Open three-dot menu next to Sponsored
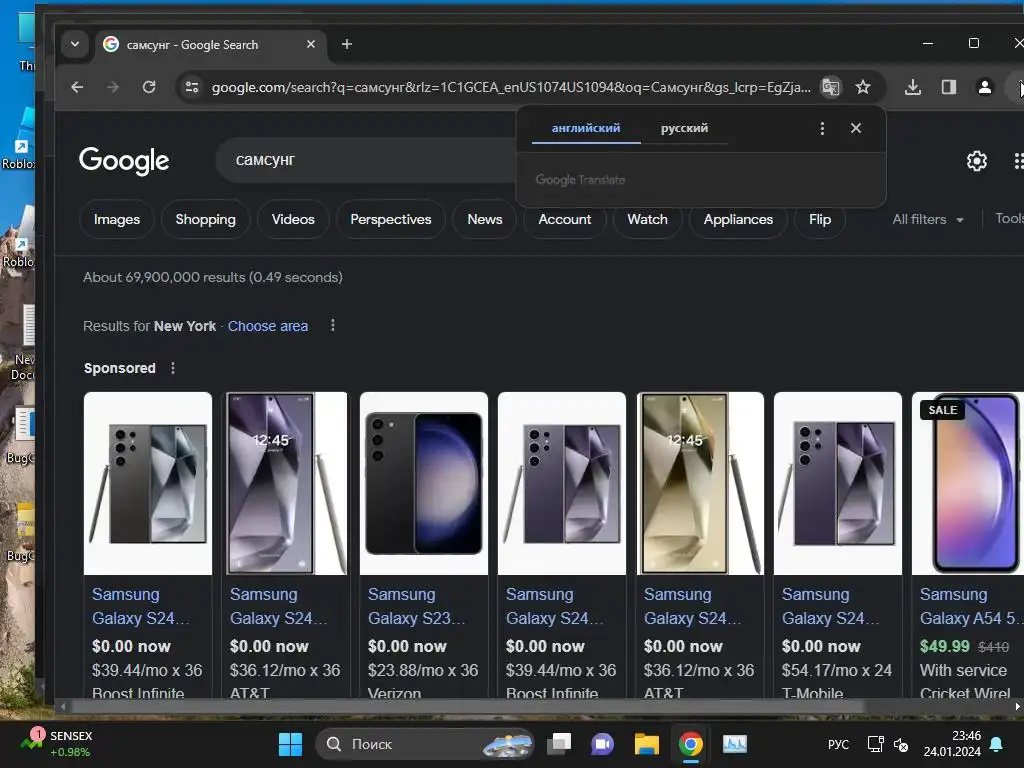Image resolution: width=1024 pixels, height=768 pixels. coord(173,368)
